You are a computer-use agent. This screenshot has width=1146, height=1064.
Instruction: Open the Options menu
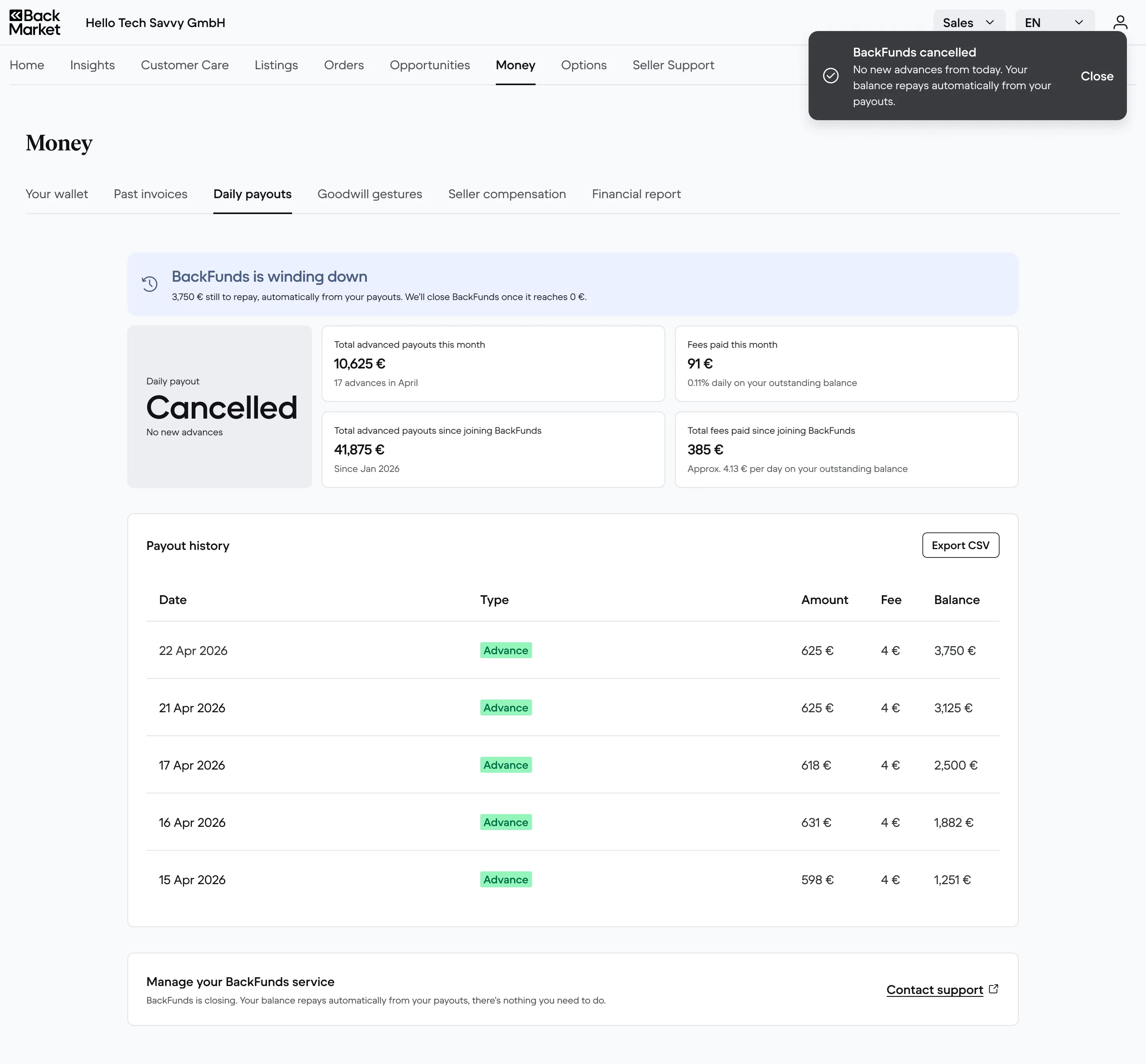tap(584, 65)
